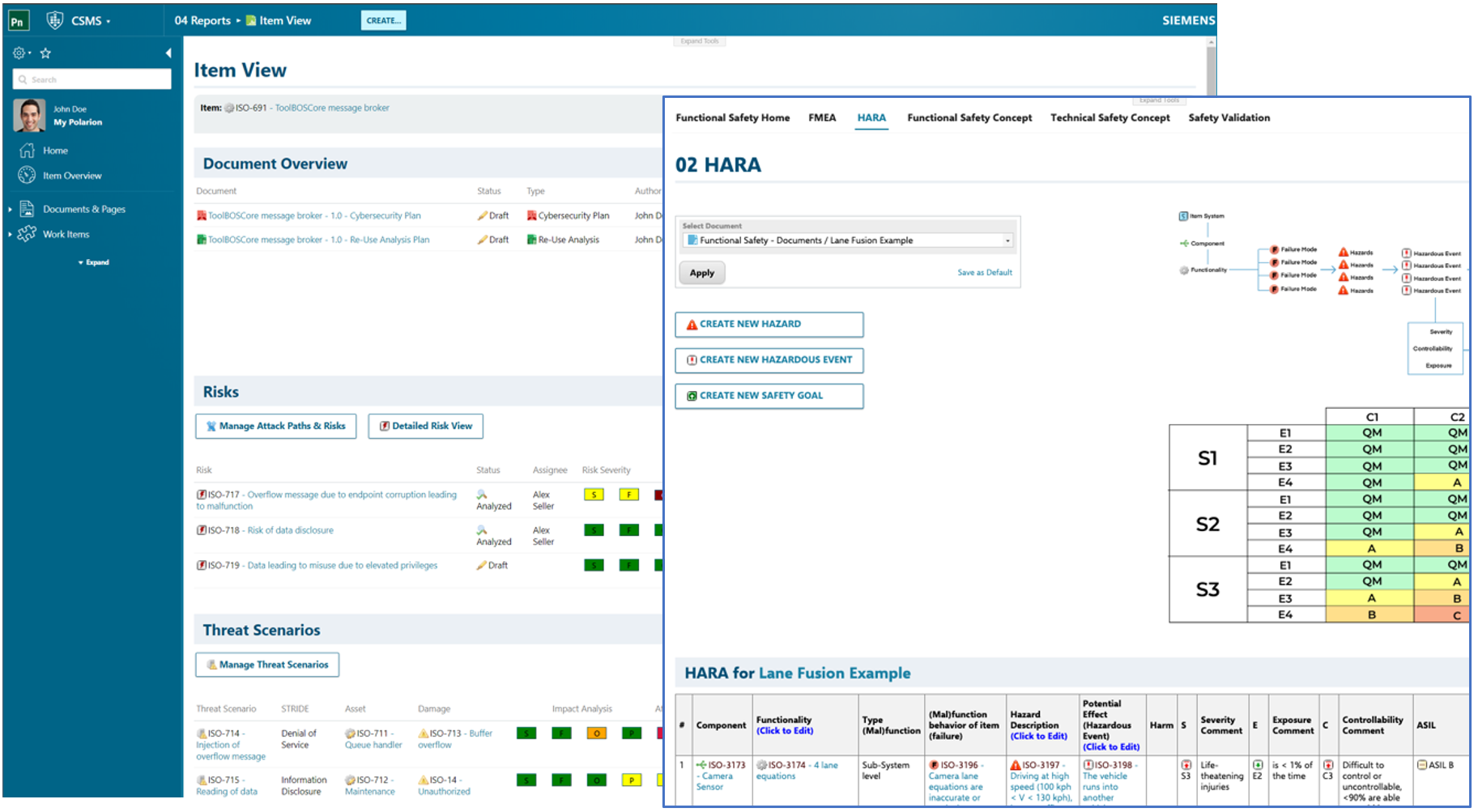Open the Technical Safety Concept tab
This screenshot has height=812, width=1478.
coord(1110,117)
